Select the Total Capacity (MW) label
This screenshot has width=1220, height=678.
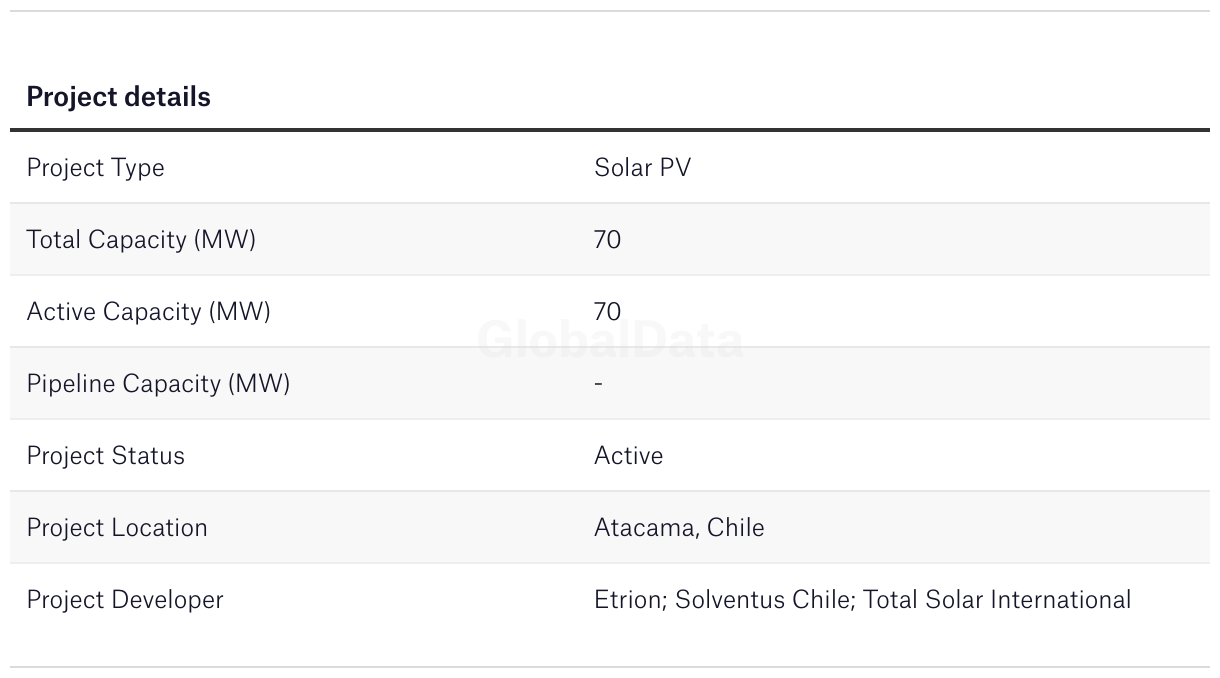[141, 240]
